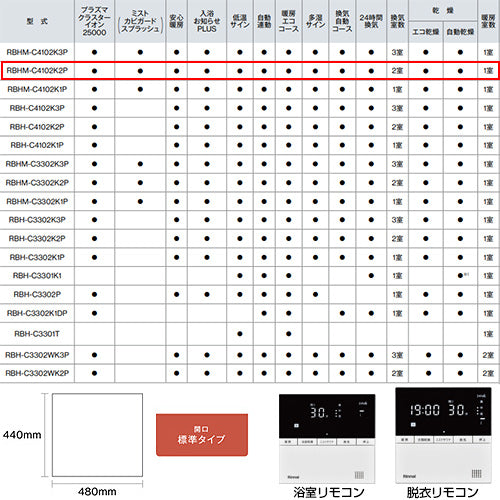Click the 乾燥 group header

pyautogui.click(x=443, y=10)
